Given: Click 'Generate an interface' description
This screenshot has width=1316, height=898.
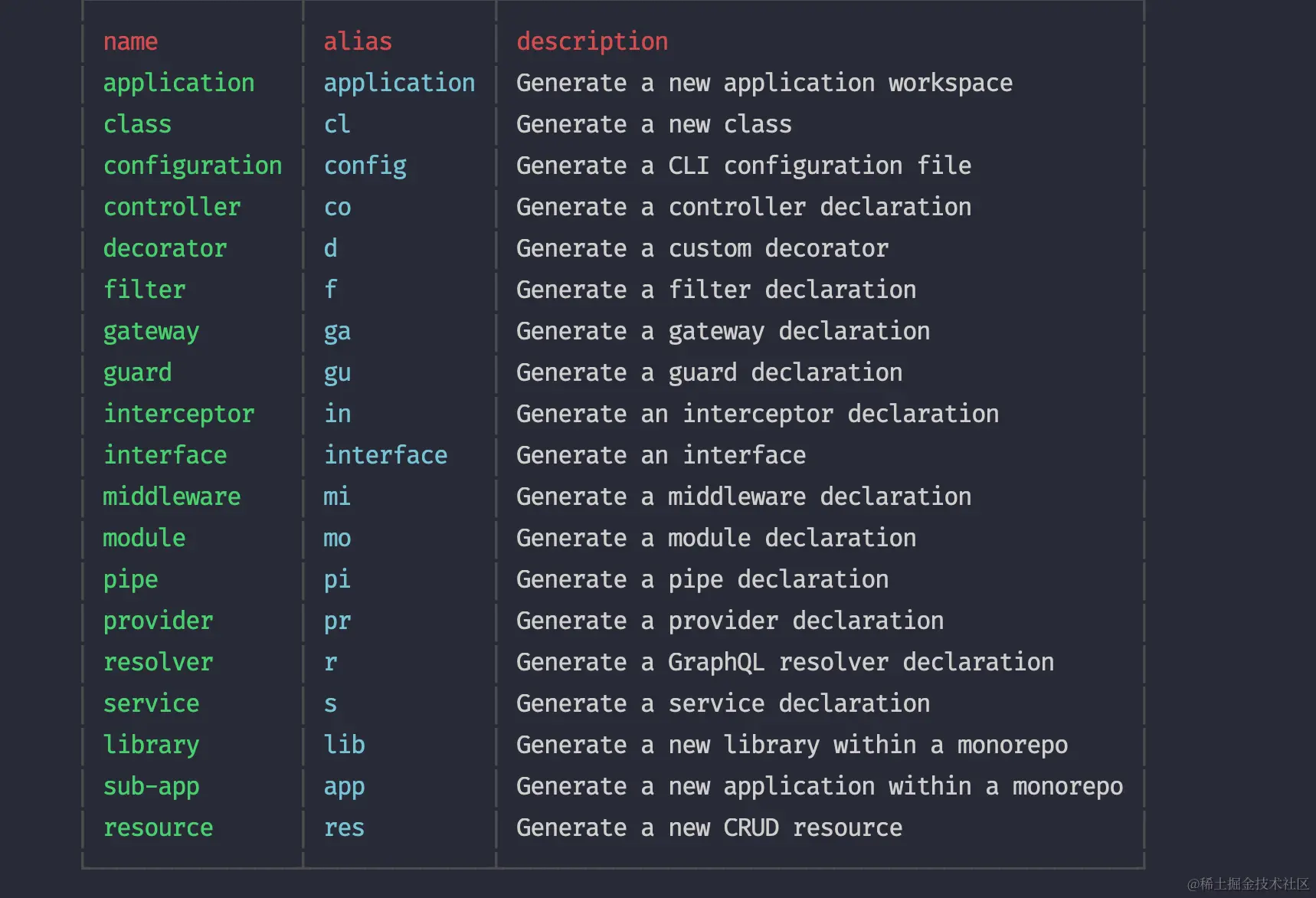Looking at the screenshot, I should tap(661, 455).
